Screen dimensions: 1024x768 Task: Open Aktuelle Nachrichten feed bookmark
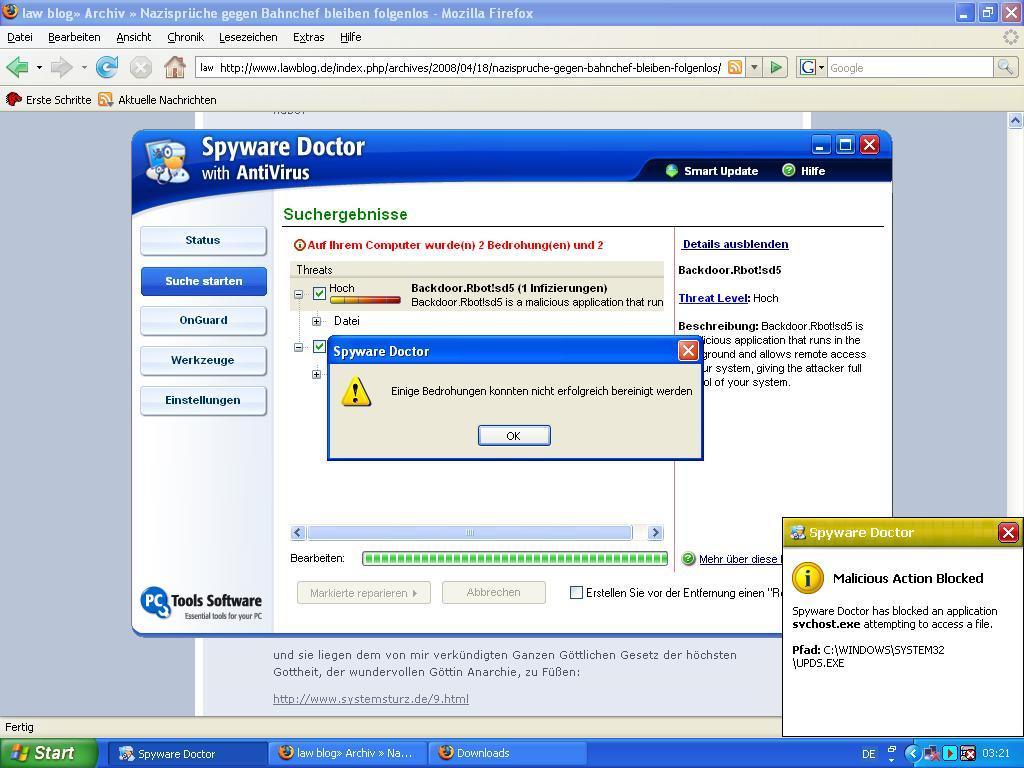[x=157, y=99]
